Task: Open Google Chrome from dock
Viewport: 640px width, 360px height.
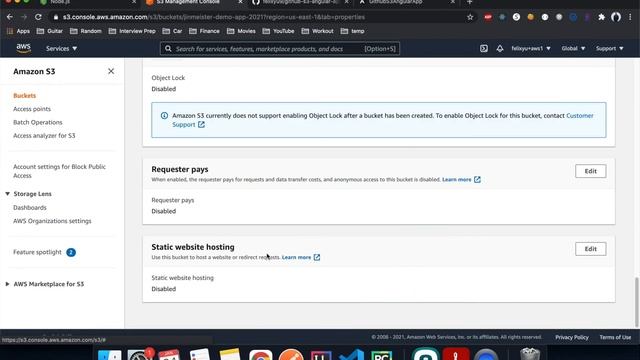Action: [x=261, y=354]
